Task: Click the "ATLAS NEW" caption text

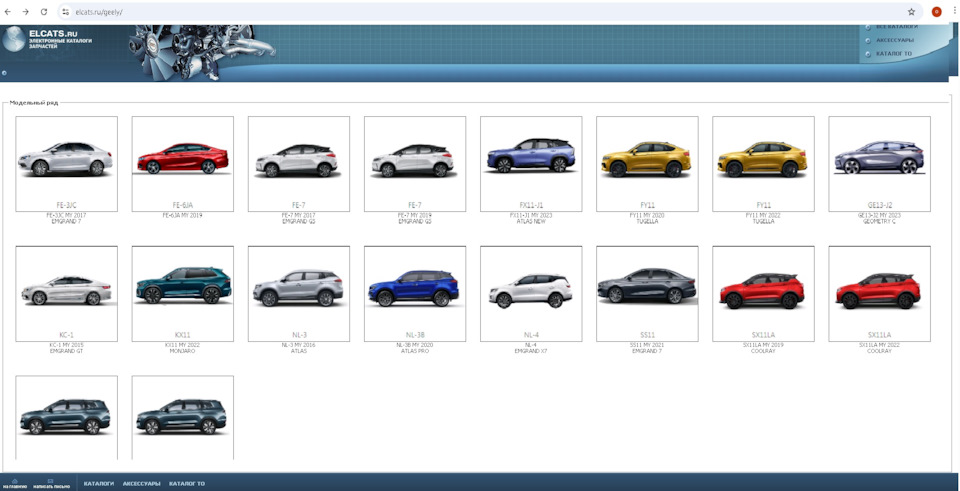Action: [x=531, y=221]
